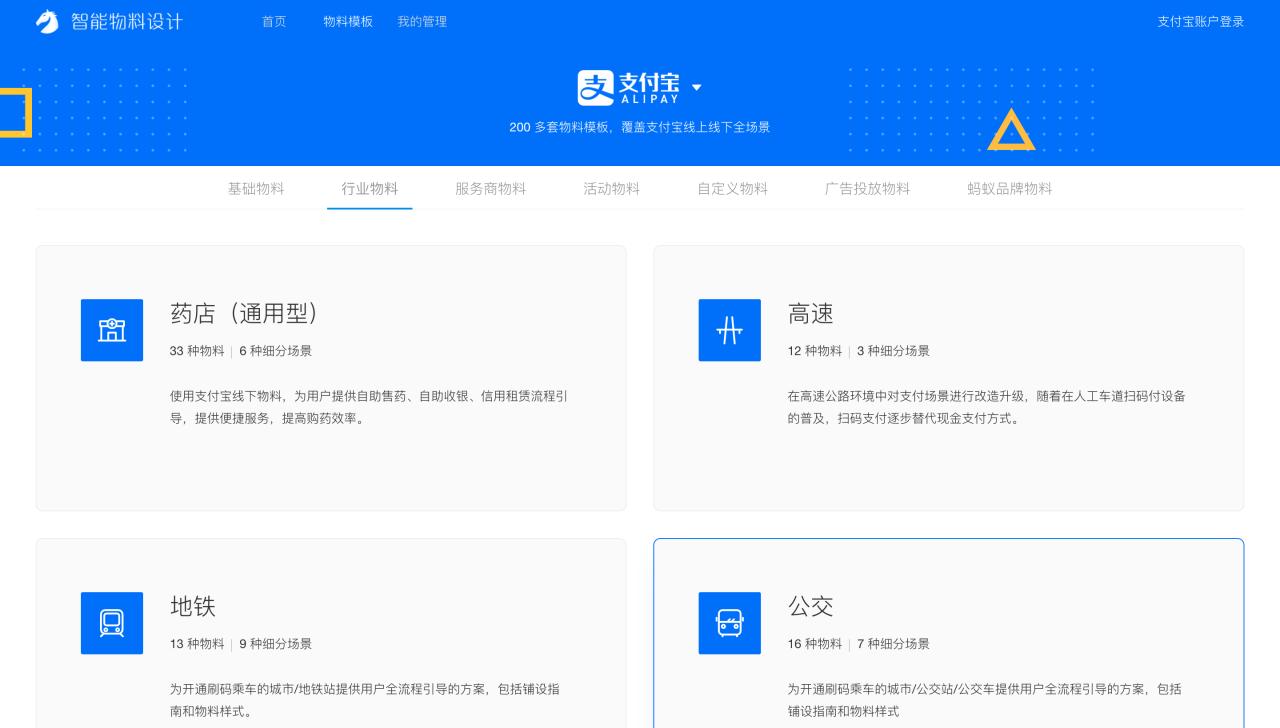The image size is (1280, 728).
Task: Select the 行业物料 tab
Action: tap(370, 188)
